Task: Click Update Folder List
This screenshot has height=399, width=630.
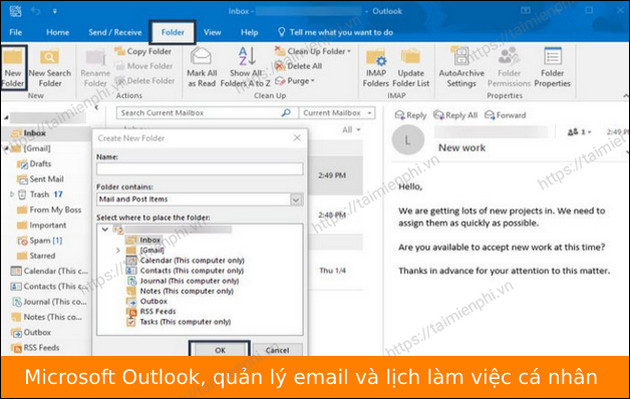Action: coord(411,68)
